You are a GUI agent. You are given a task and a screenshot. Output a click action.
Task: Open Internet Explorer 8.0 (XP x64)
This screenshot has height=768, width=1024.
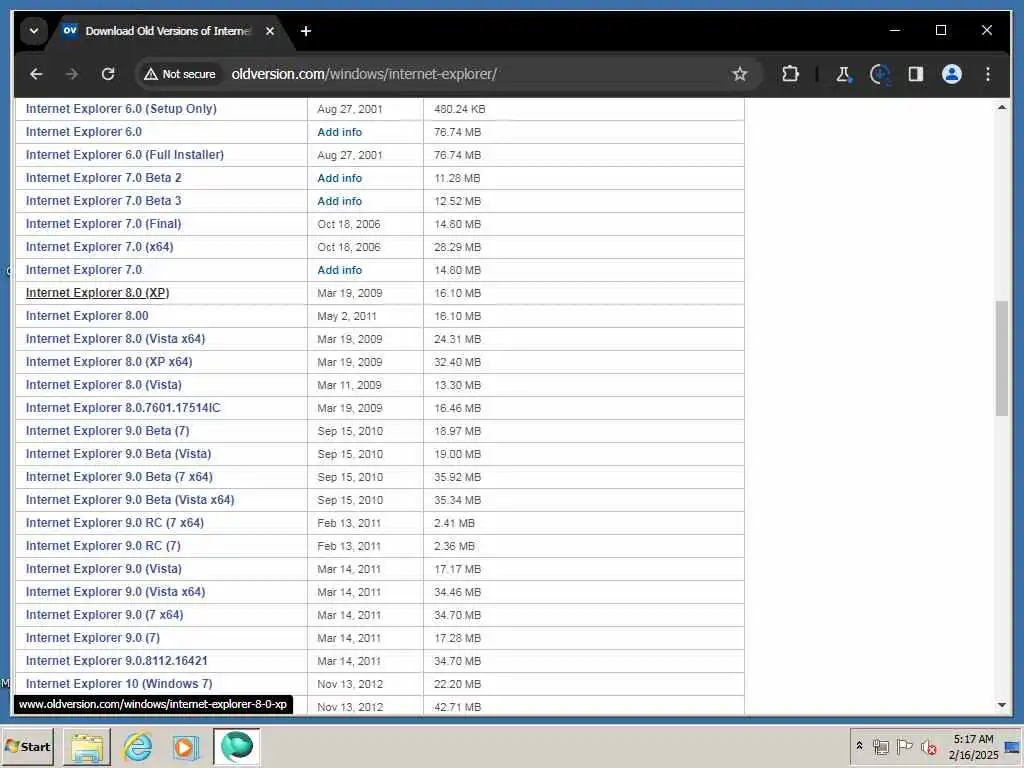tap(109, 361)
